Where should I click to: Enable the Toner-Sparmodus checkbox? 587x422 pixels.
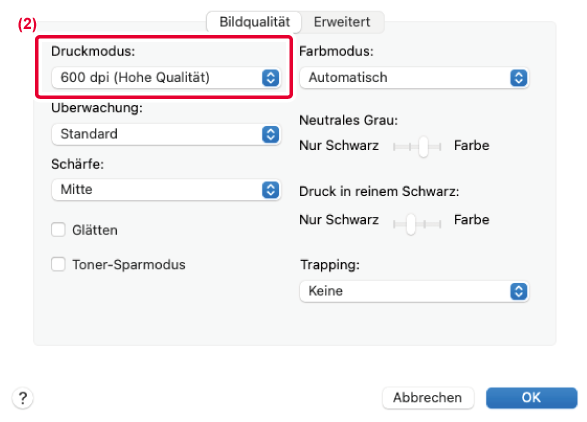pyautogui.click(x=58, y=264)
